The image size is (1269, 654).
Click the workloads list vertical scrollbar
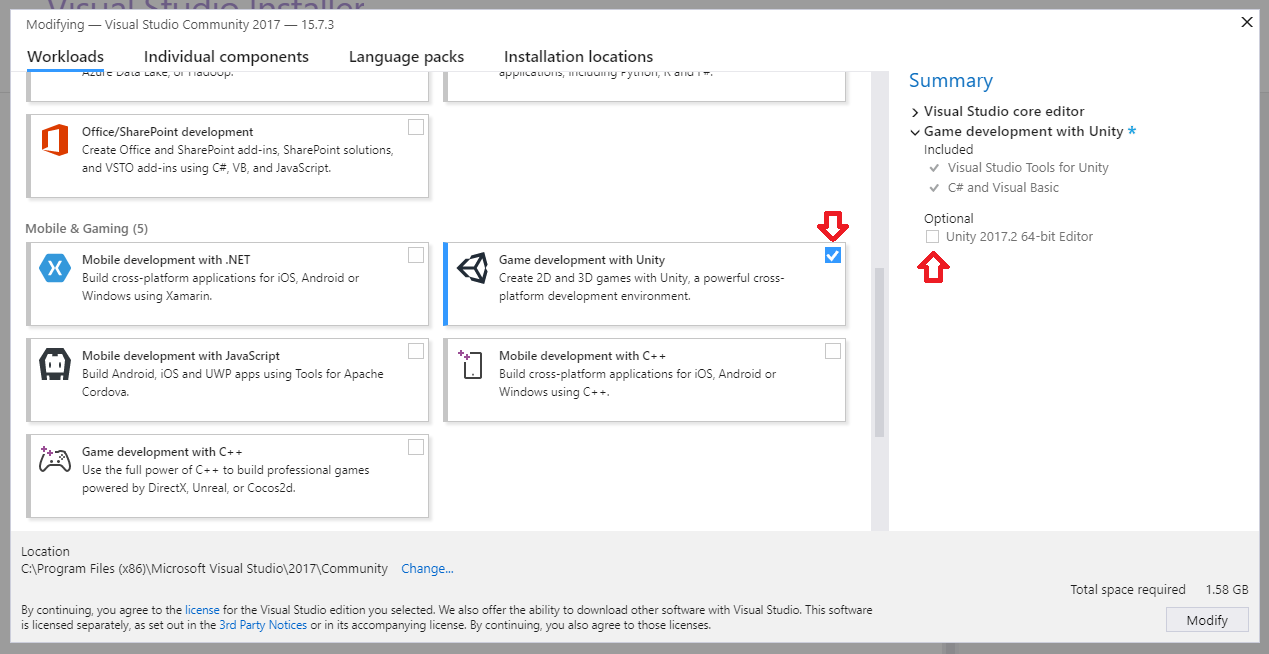point(879,352)
